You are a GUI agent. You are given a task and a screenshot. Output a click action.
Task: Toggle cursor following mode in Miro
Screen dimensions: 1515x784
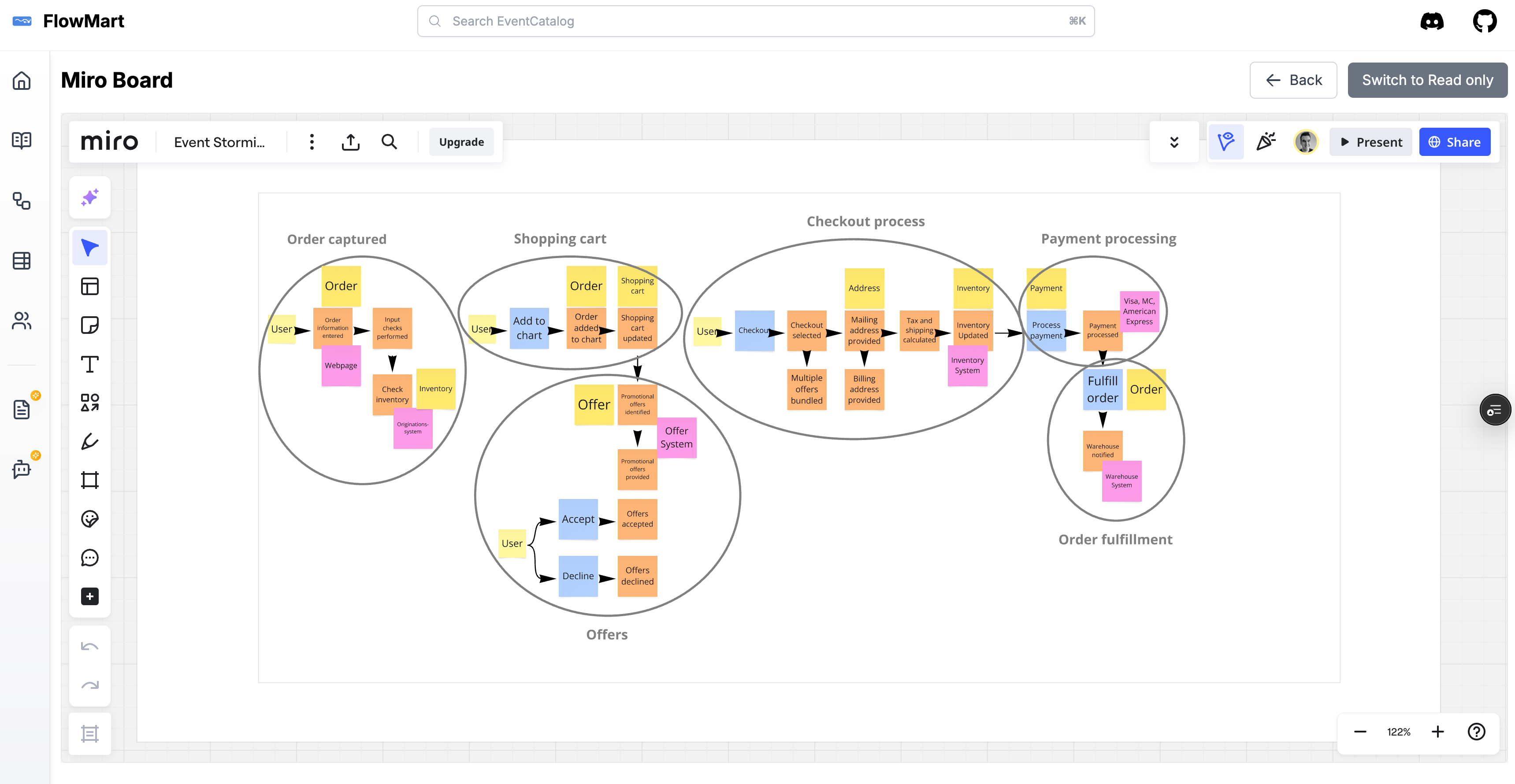(1226, 142)
